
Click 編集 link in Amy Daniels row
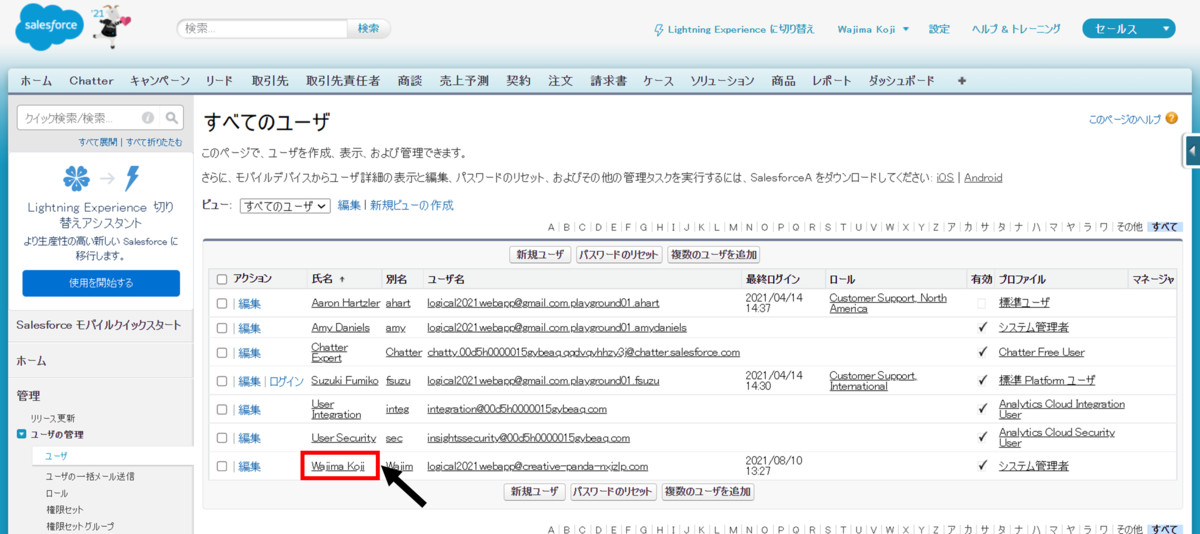pos(249,328)
